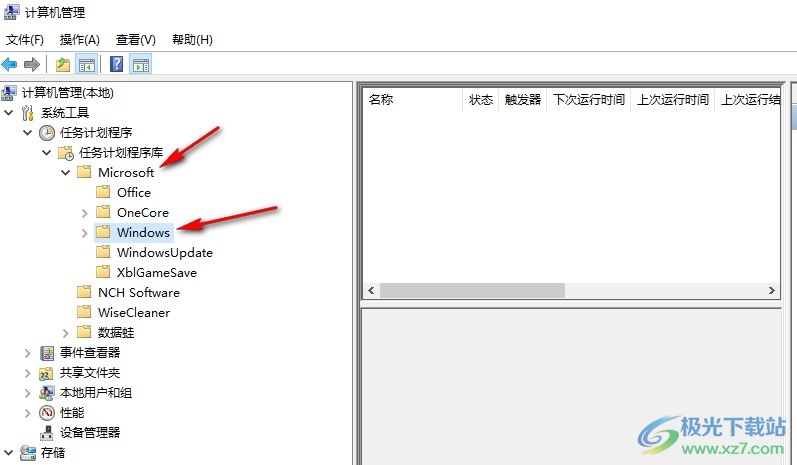Click the Windows folder icon

103,232
